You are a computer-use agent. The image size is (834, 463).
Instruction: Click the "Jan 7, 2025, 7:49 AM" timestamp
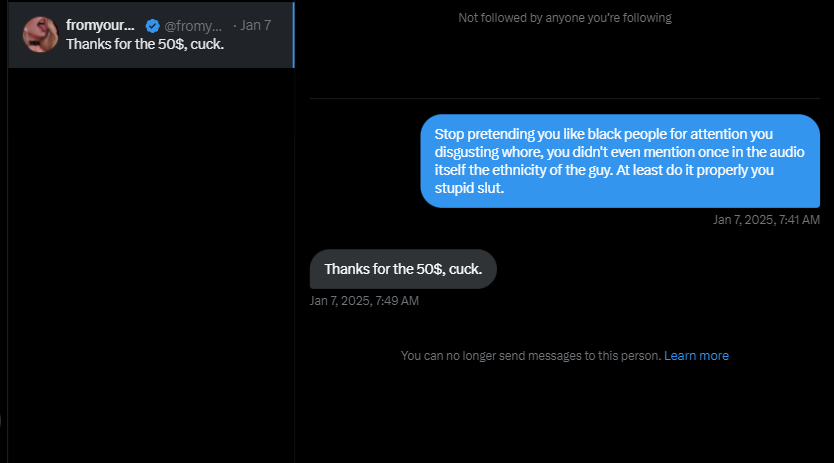364,301
